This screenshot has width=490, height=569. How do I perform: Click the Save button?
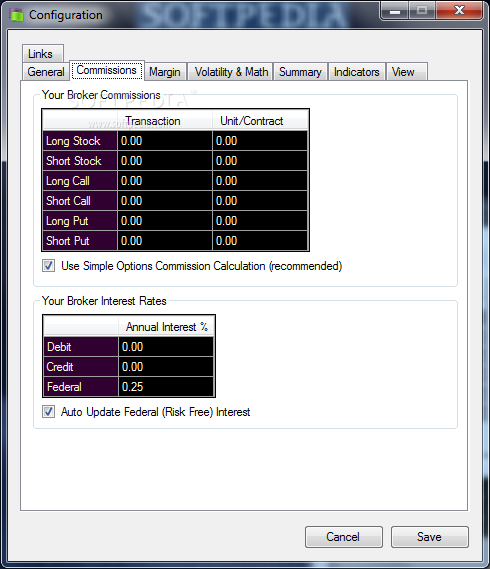(x=429, y=537)
